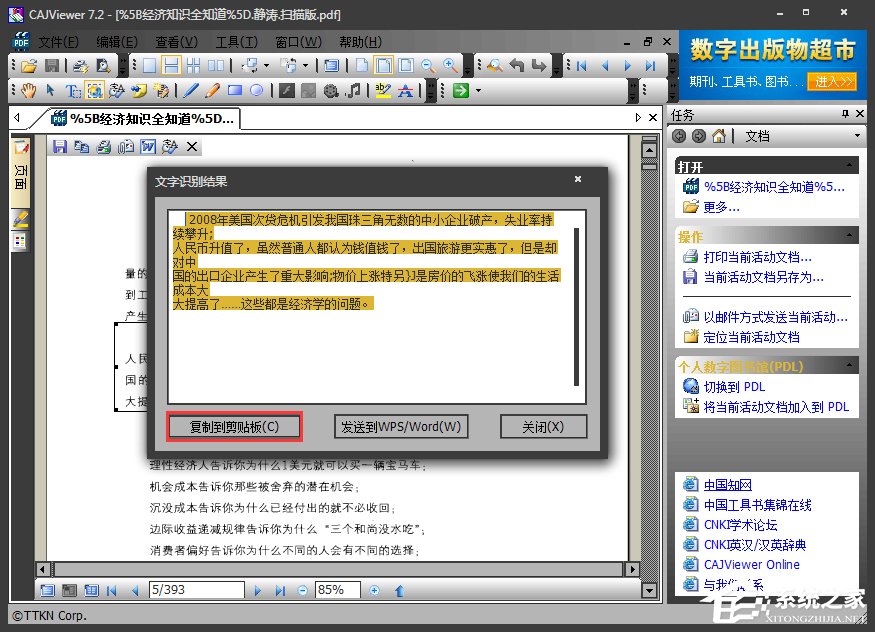Click 关闭(X) button in the dialog
The image size is (875, 632).
coord(543,427)
